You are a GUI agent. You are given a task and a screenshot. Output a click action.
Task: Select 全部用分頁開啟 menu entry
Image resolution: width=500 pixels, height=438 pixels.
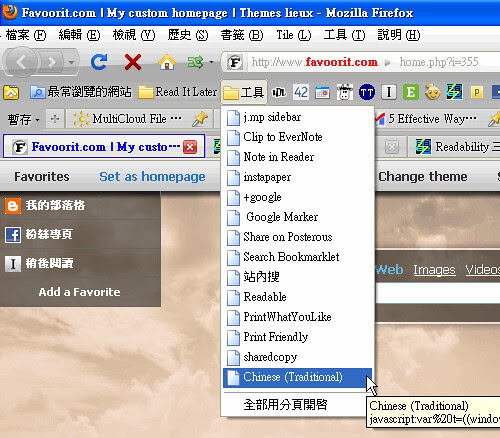[x=298, y=405]
